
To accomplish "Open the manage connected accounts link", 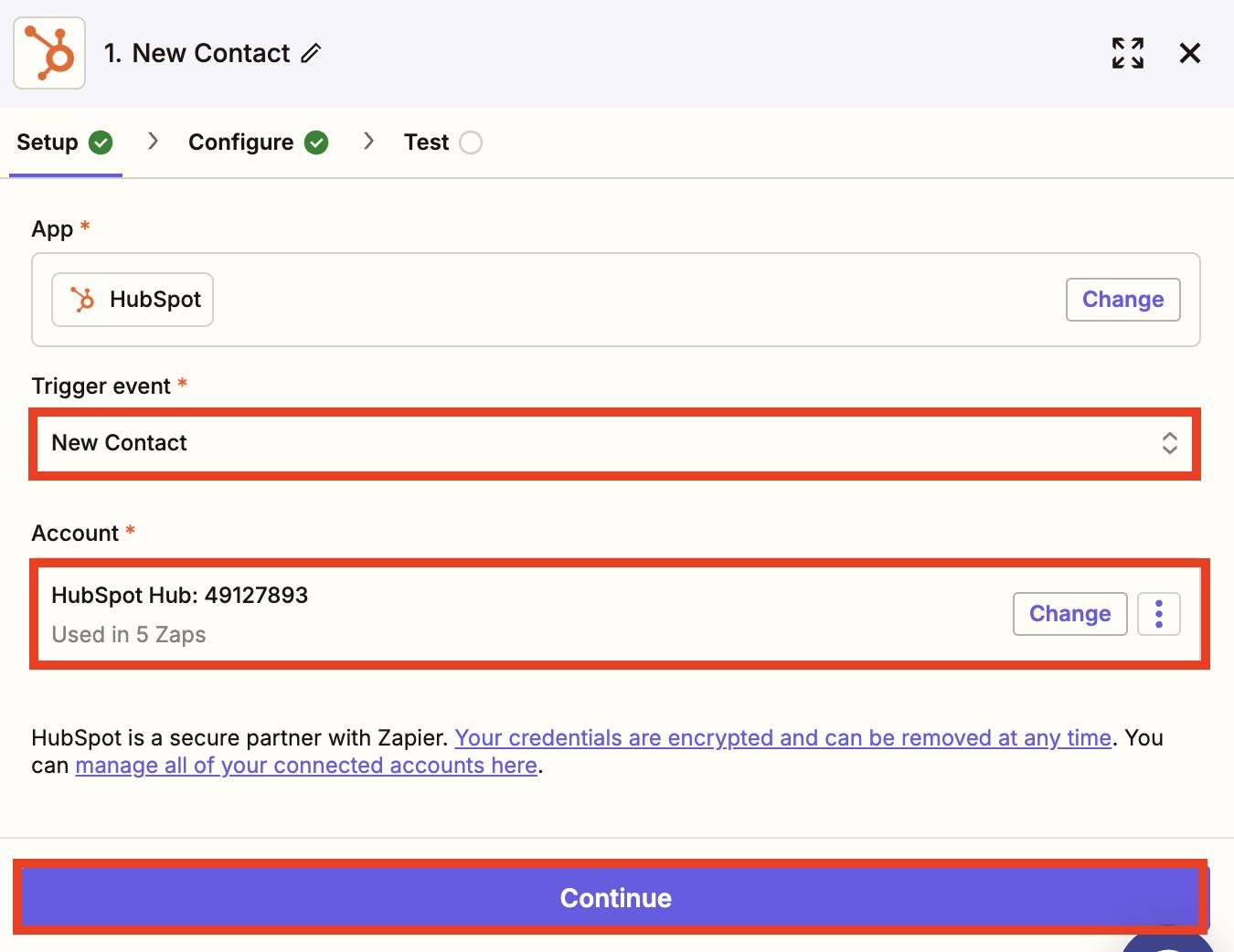I will [x=306, y=765].
